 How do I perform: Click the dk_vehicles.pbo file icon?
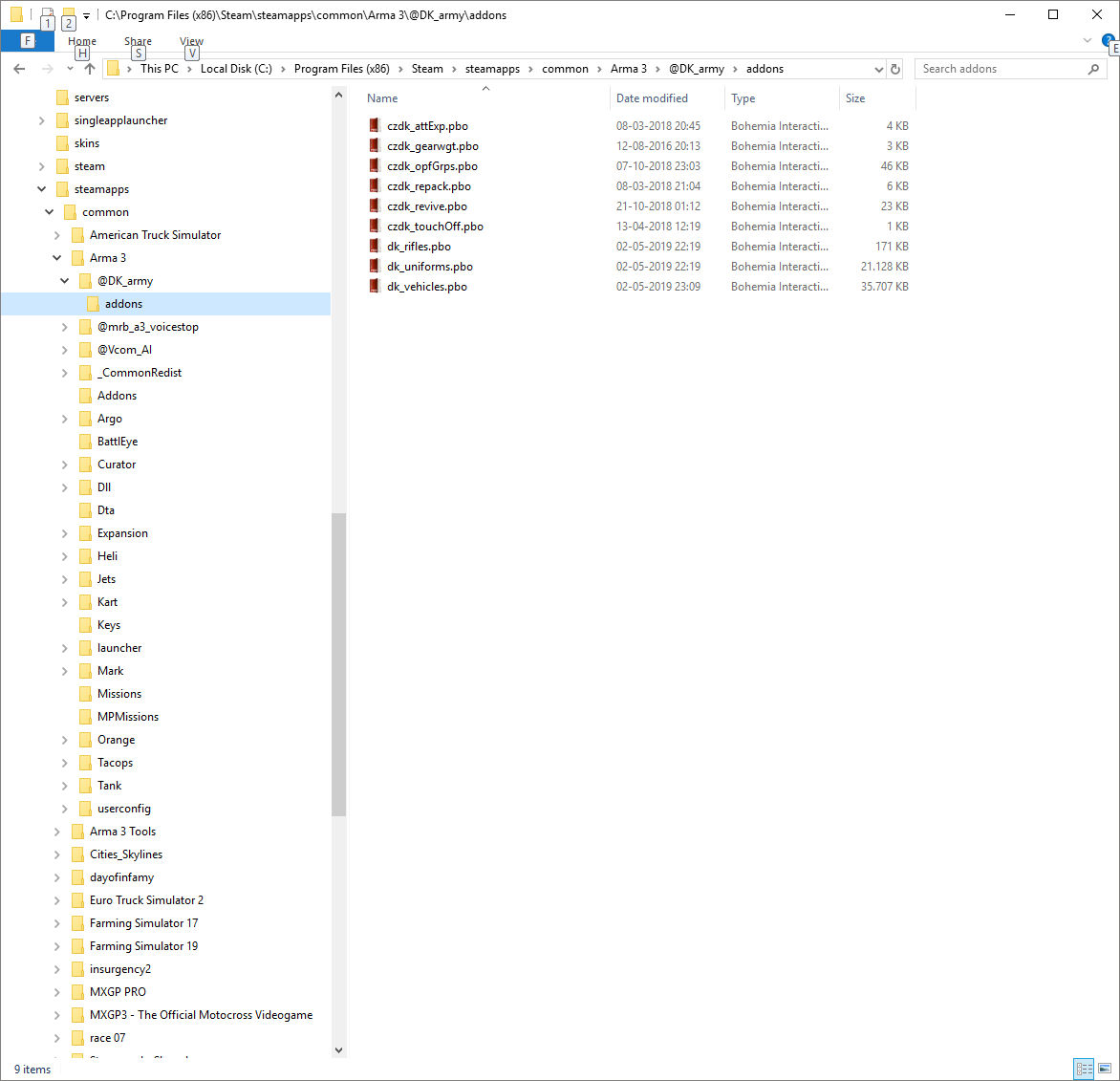click(x=374, y=286)
